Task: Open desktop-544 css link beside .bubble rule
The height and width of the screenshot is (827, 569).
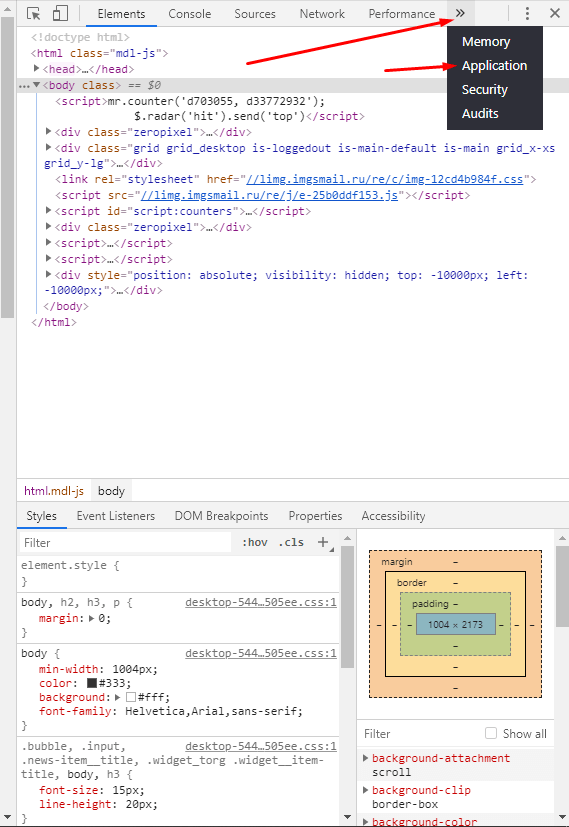Action: [x=261, y=746]
